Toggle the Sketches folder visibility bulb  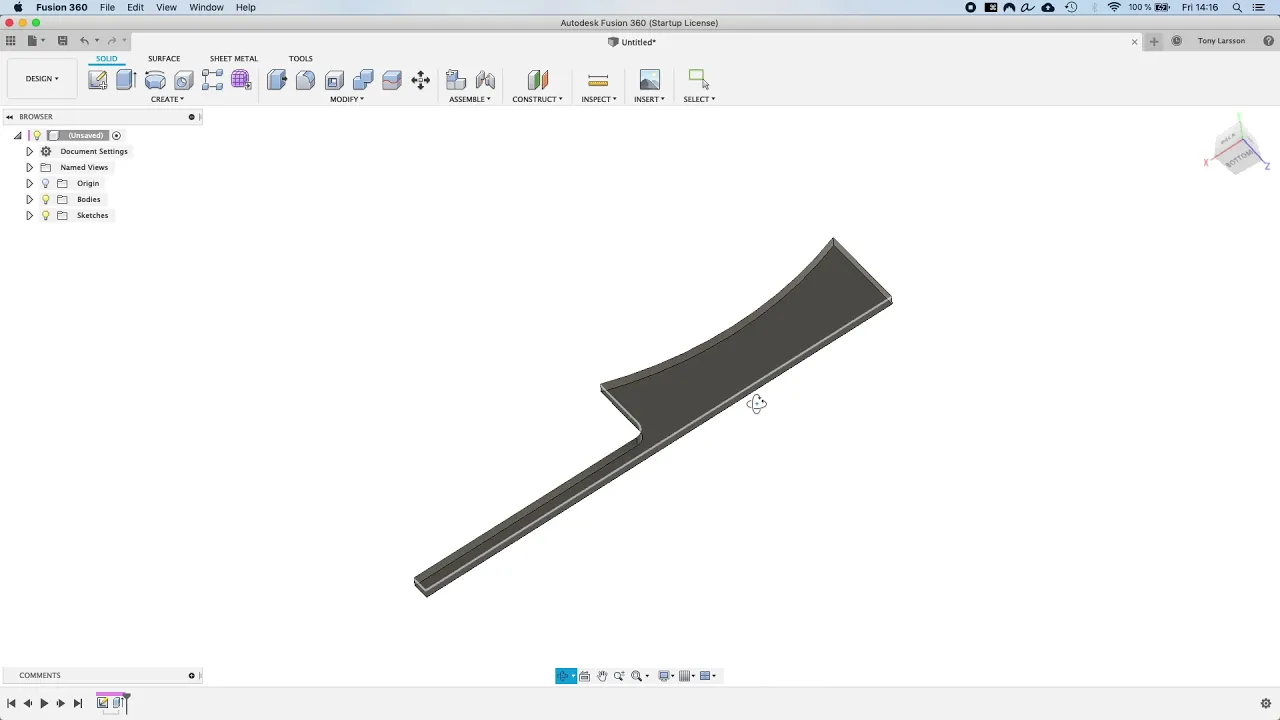click(x=45, y=215)
